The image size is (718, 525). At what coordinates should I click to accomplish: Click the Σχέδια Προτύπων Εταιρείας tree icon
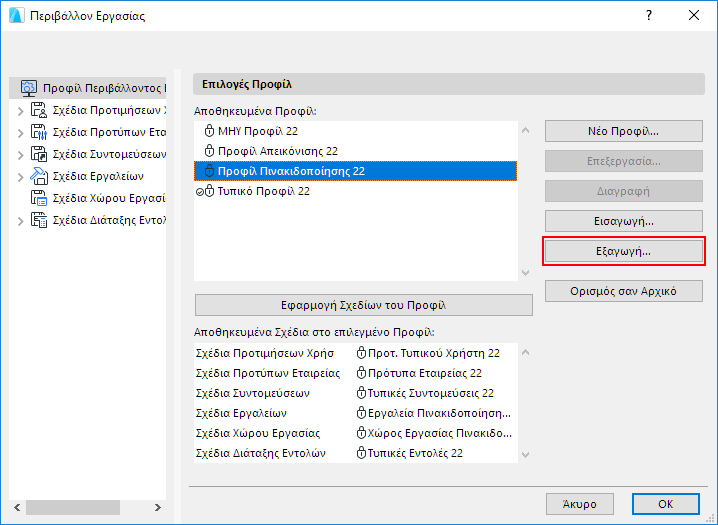40,132
